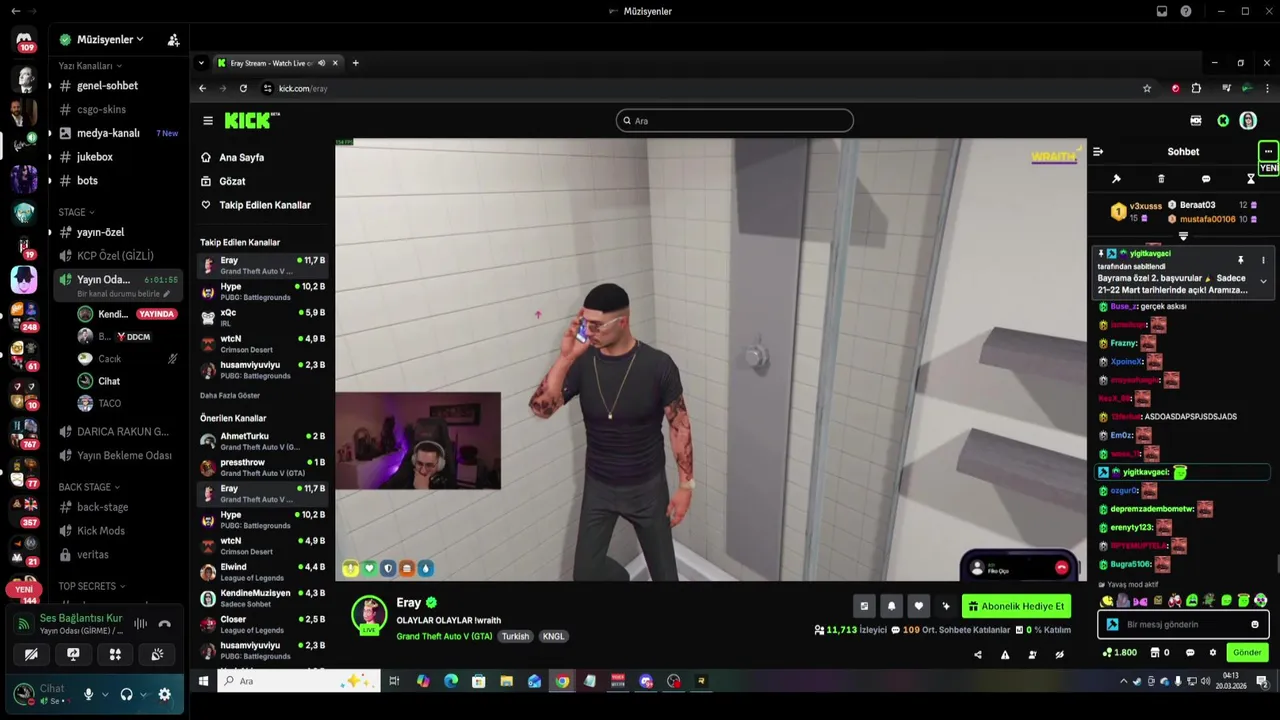Screen dimensions: 1280x720
Task: Open chat settings gear beside Gönder
Action: pos(1213,653)
